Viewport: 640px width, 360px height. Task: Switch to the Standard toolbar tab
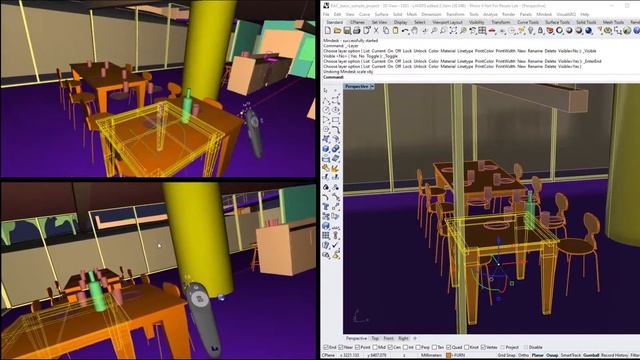(x=335, y=22)
